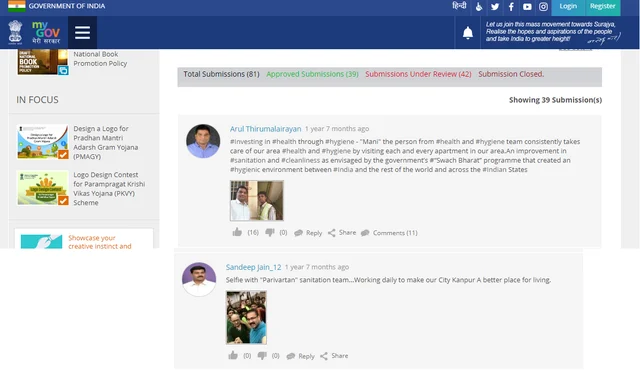
Task: Reply to Sandeep Jain_12's submission
Action: click(x=300, y=356)
